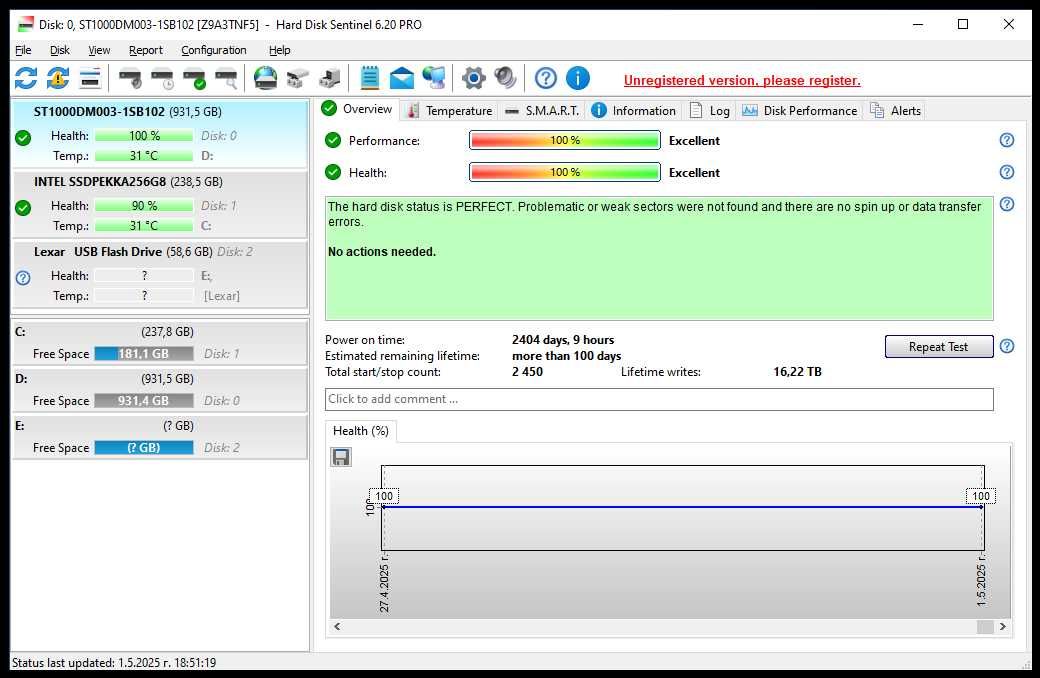Screen dimensions: 1040x678
Task: Click the C: drive free space bar
Action: pos(144,354)
